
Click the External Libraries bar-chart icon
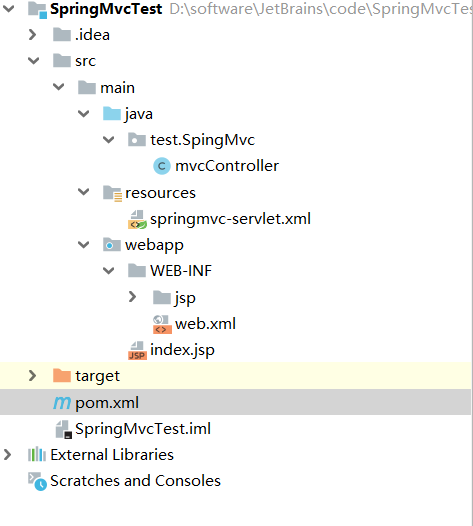pyautogui.click(x=37, y=455)
